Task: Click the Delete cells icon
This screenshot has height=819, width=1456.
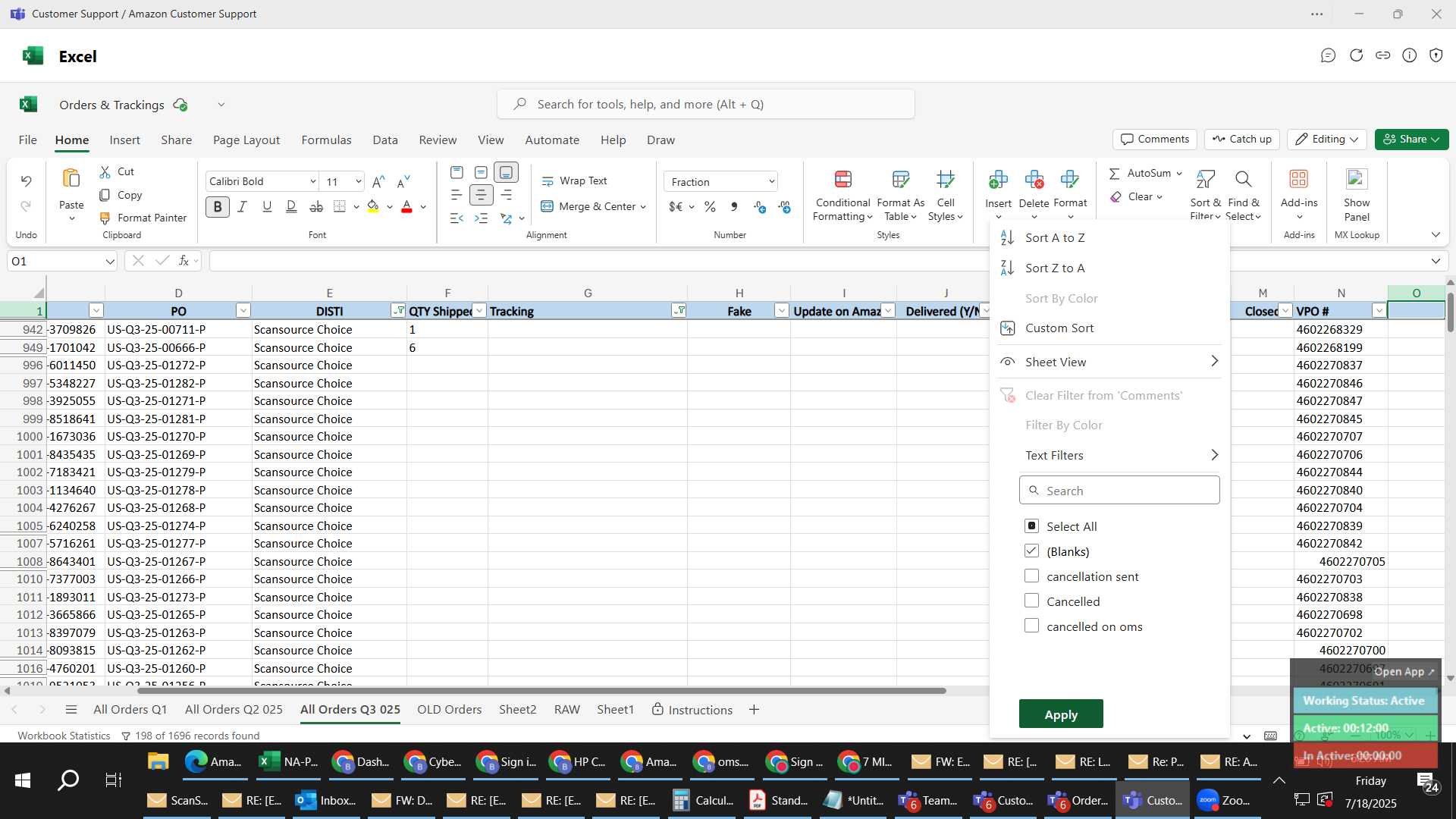Action: pyautogui.click(x=1034, y=180)
